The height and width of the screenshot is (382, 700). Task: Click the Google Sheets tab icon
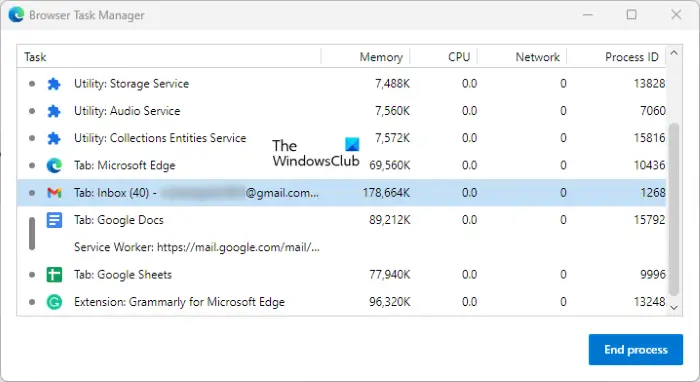coord(54,274)
